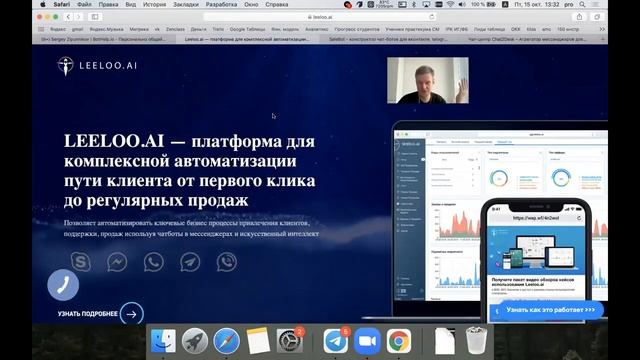640x360 pixels.
Task: Open Google Chrome in the Dock
Action: [399, 341]
